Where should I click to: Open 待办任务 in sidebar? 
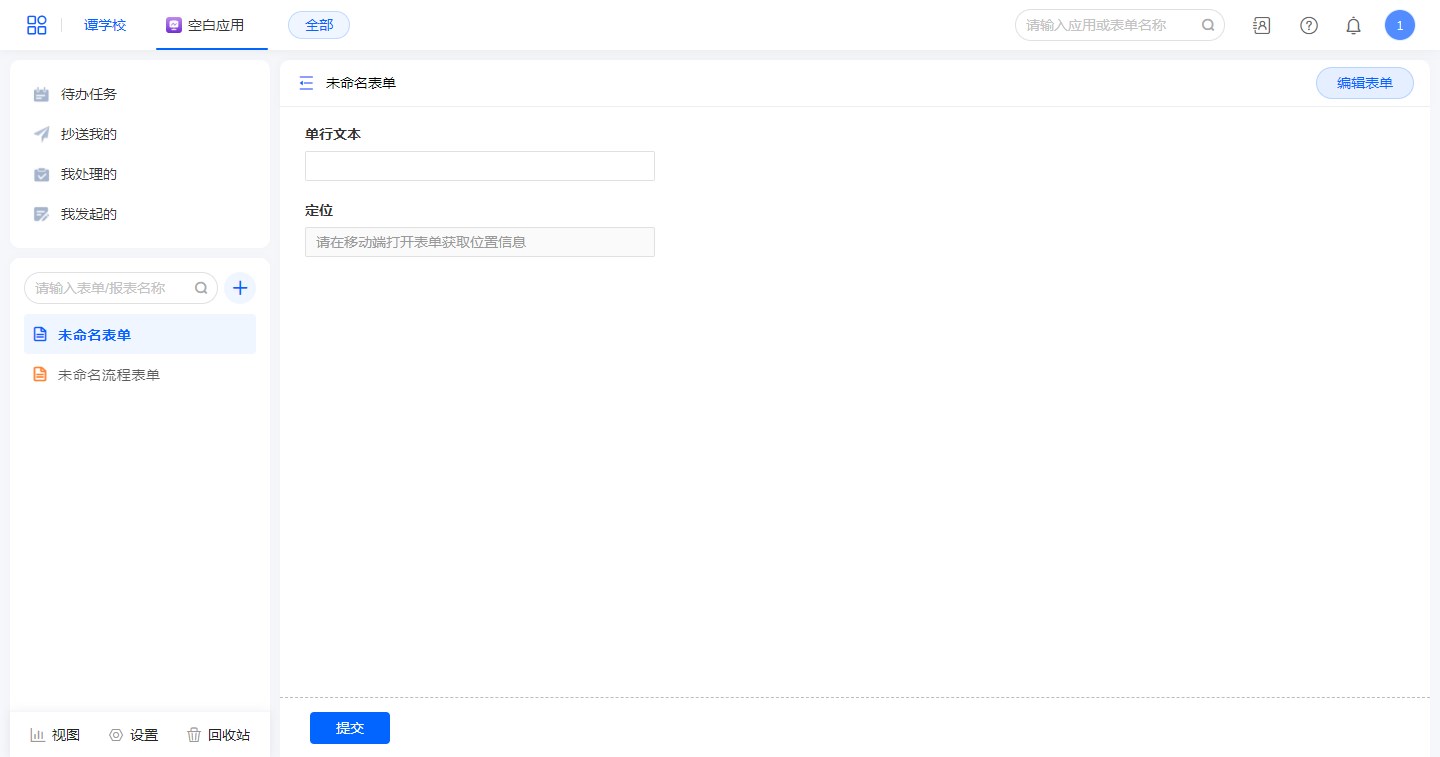(88, 94)
